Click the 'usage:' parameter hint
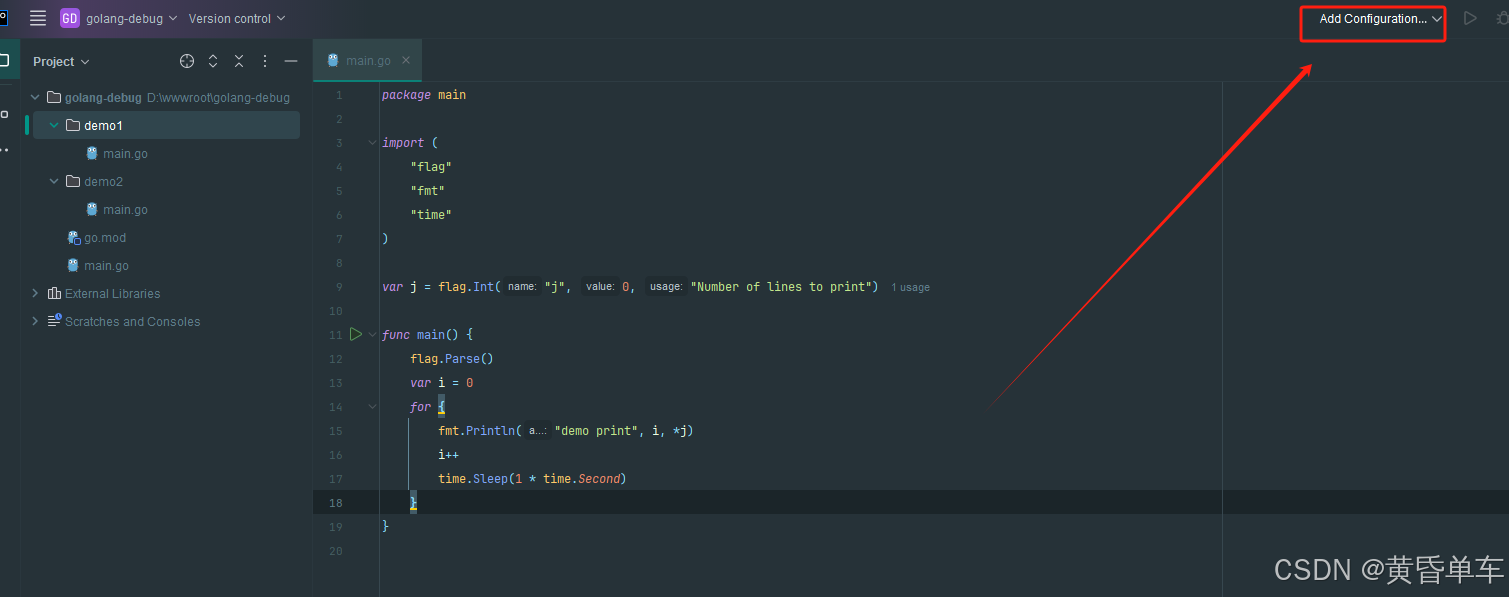 pos(666,287)
